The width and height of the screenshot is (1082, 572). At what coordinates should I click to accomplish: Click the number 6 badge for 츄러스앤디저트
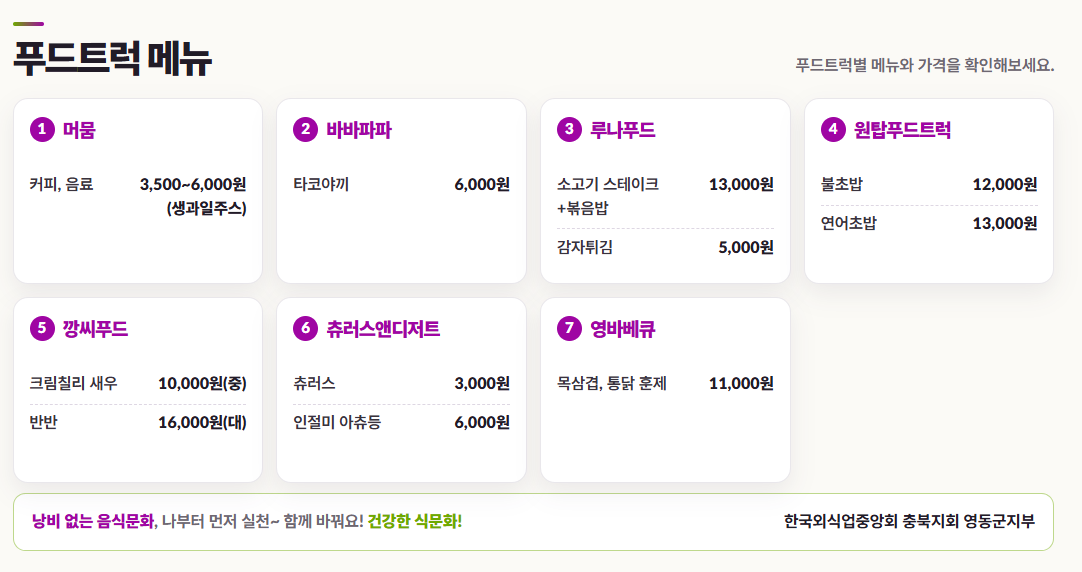coord(305,328)
